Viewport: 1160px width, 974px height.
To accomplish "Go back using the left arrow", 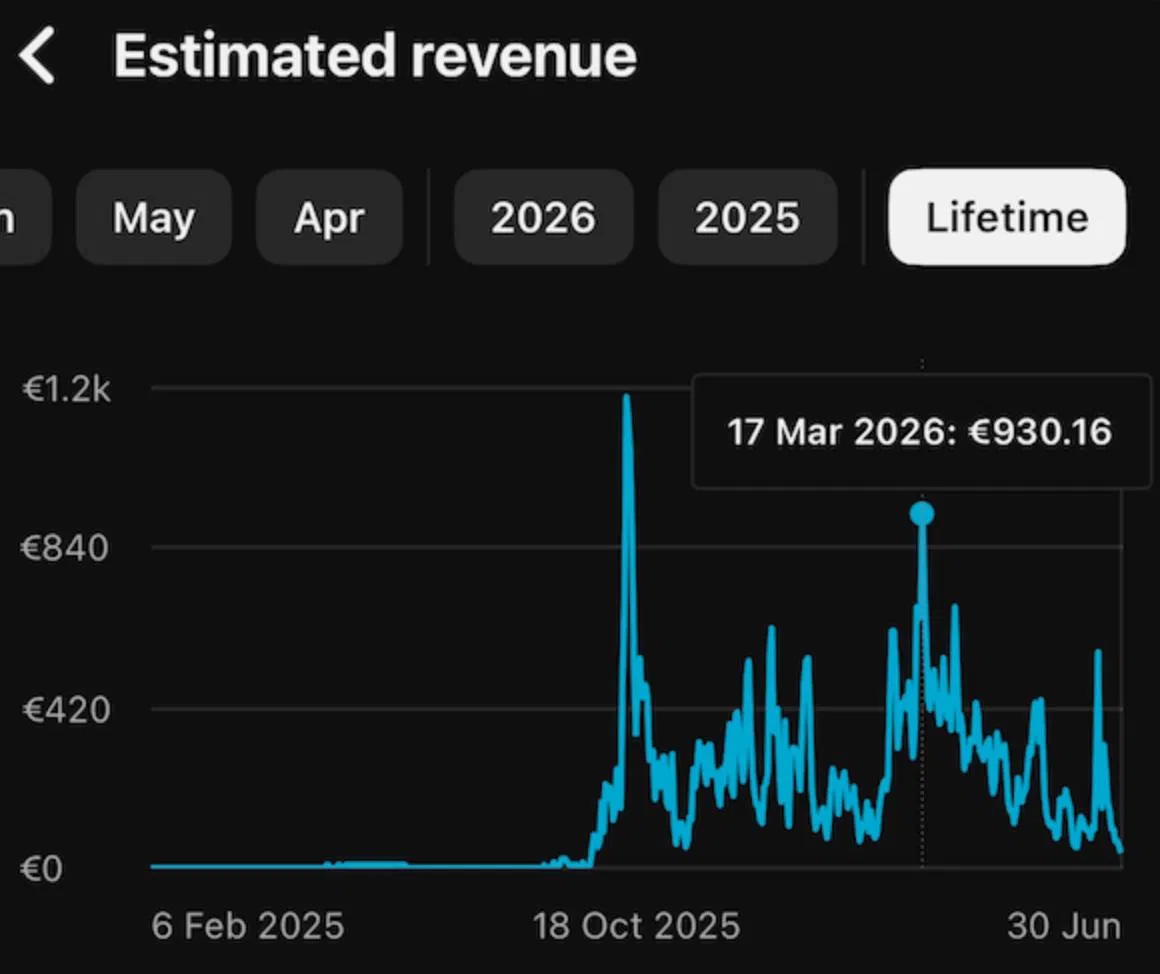I will tap(37, 55).
